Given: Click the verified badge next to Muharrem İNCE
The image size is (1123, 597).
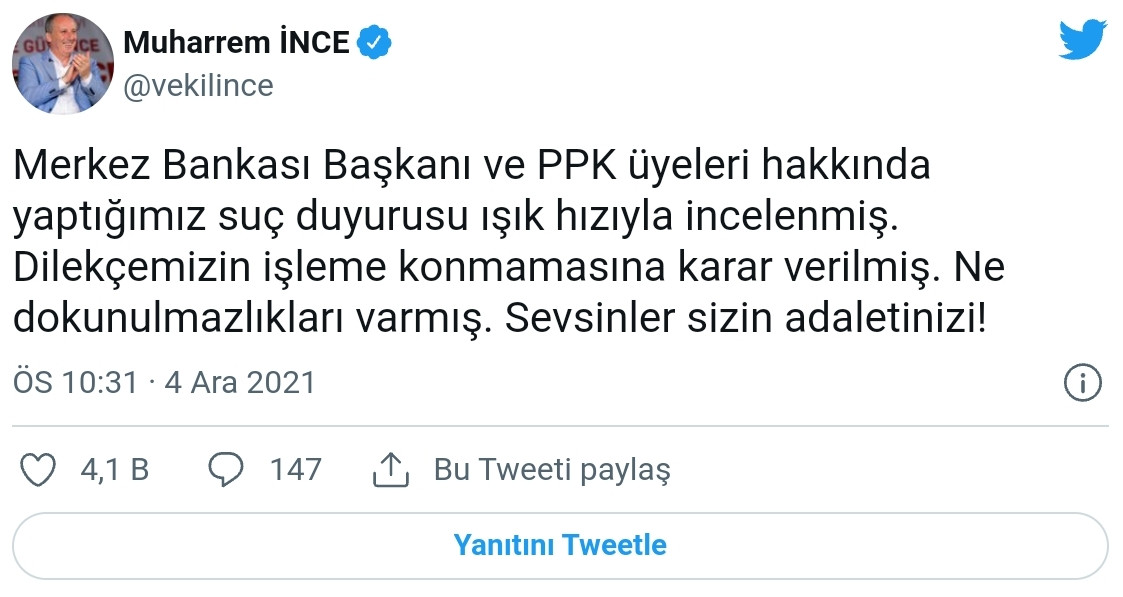Looking at the screenshot, I should pos(374,41).
